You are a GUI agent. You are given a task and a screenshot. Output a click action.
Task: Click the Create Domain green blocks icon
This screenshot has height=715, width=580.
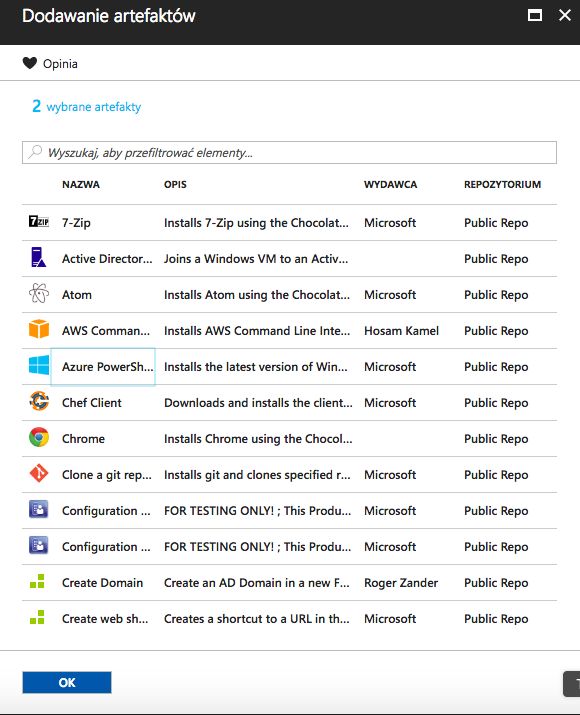point(37,581)
